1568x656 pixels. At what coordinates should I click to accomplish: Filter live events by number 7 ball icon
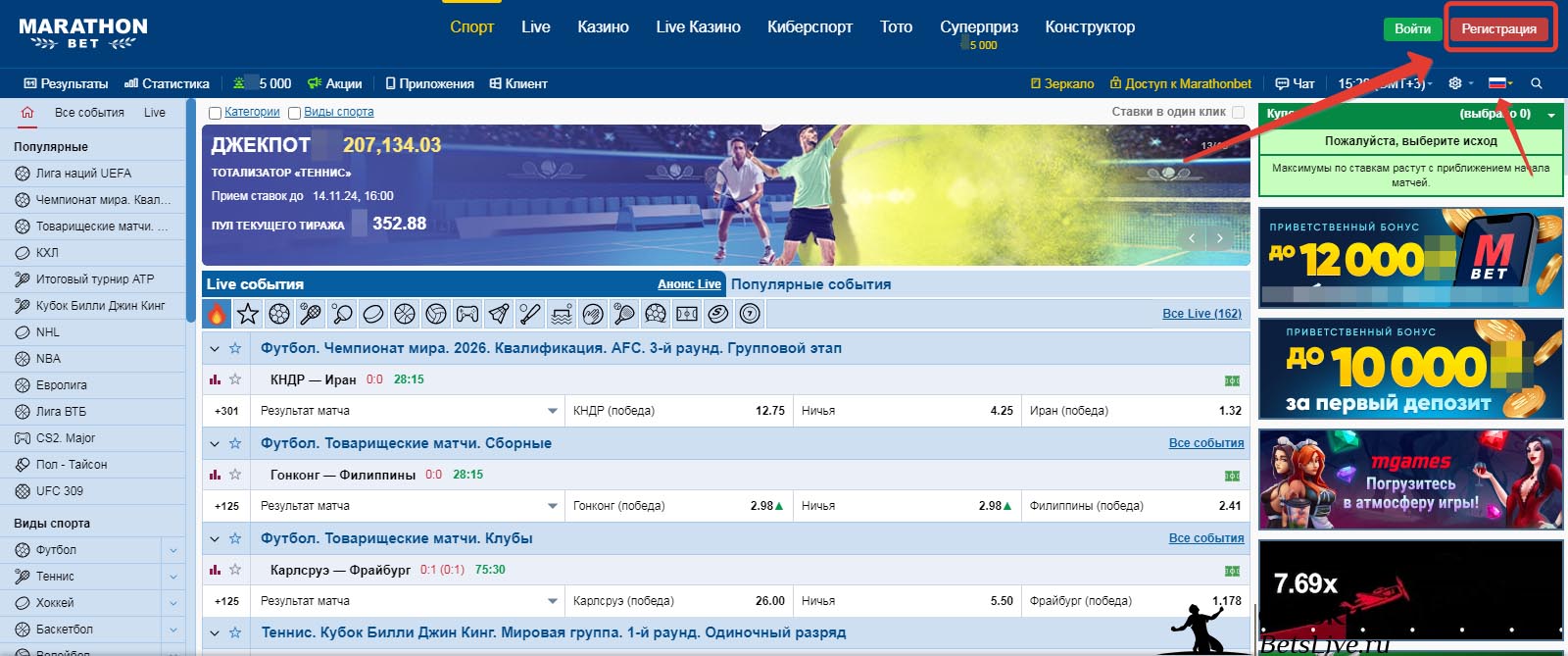pyautogui.click(x=750, y=314)
